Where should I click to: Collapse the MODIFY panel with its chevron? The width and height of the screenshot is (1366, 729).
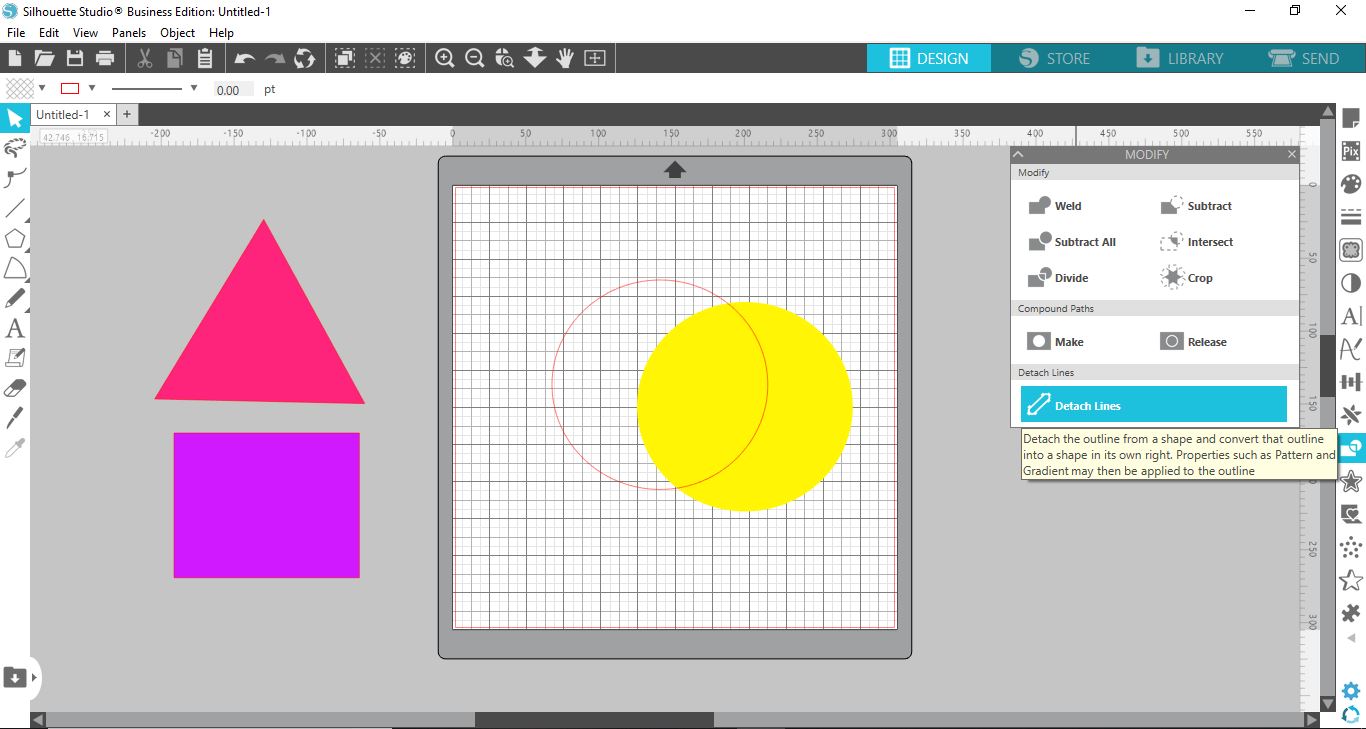coord(1018,154)
